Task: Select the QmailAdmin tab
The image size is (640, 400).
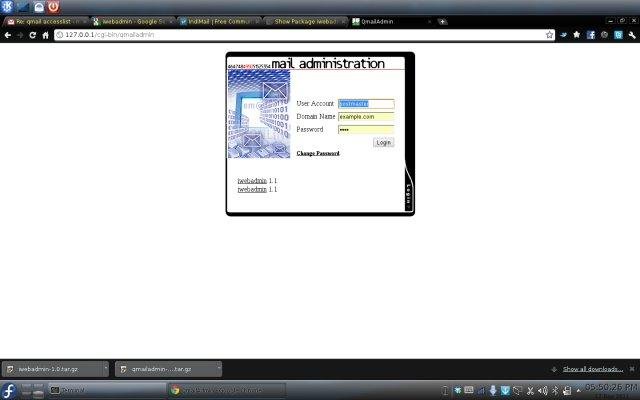Action: [x=391, y=22]
